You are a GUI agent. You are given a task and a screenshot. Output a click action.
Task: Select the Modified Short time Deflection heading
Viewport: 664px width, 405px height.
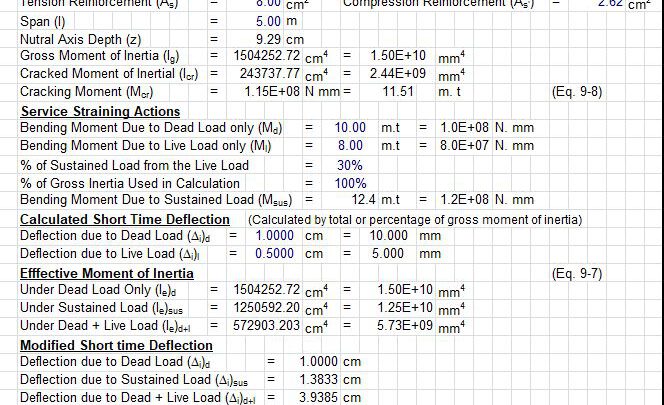[x=116, y=345]
